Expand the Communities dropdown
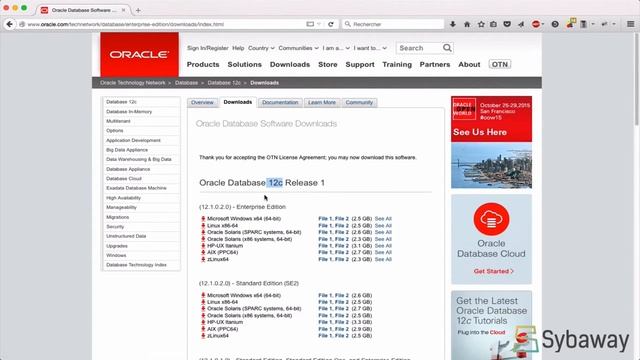The image size is (640, 360). [298, 48]
